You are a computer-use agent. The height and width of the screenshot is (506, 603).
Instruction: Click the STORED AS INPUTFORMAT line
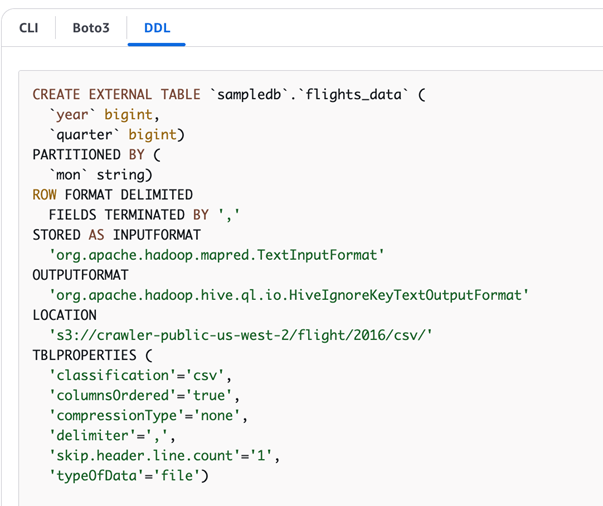117,235
